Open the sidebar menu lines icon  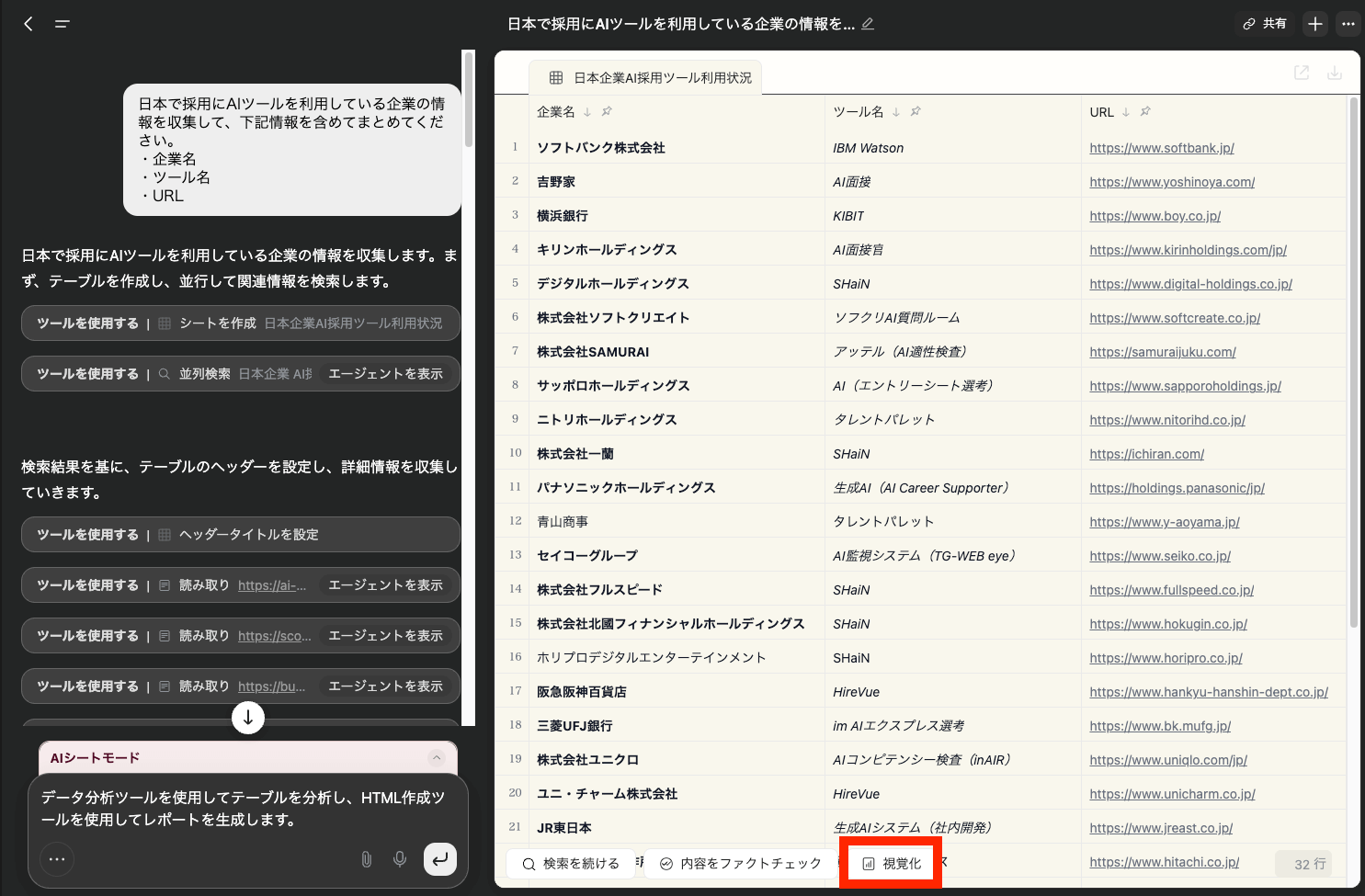click(63, 24)
